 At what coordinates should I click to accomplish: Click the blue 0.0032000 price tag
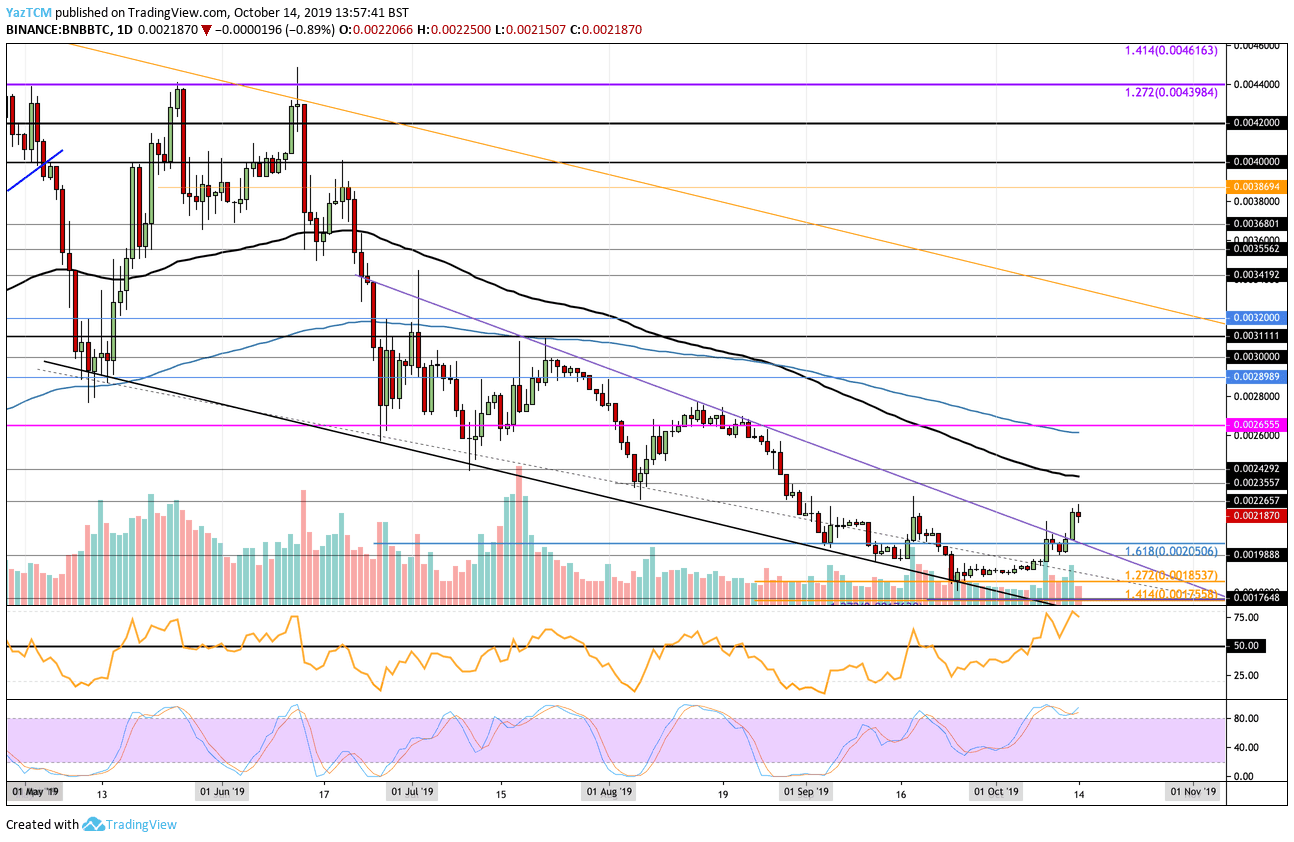1257,318
